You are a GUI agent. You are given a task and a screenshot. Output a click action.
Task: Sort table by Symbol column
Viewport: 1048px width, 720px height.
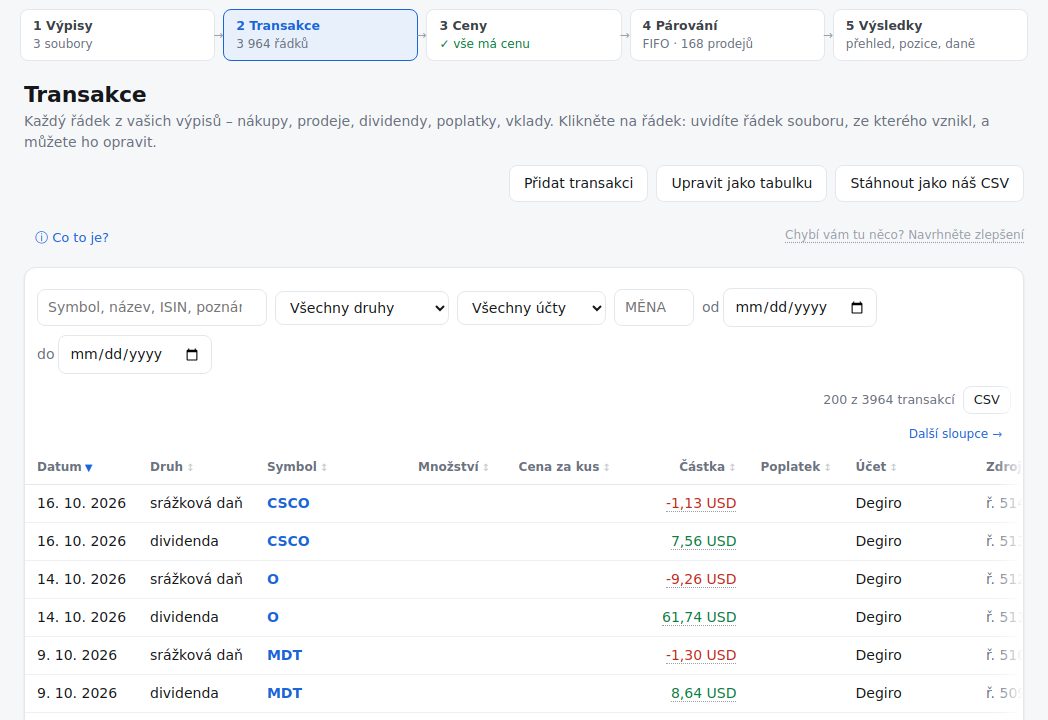coord(297,467)
